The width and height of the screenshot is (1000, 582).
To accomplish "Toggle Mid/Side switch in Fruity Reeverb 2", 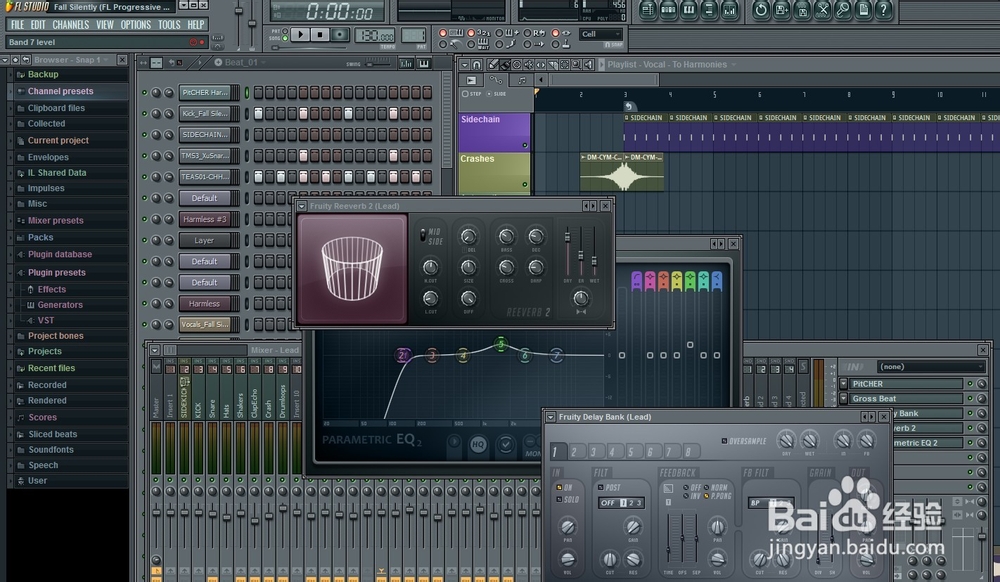I will click(423, 236).
